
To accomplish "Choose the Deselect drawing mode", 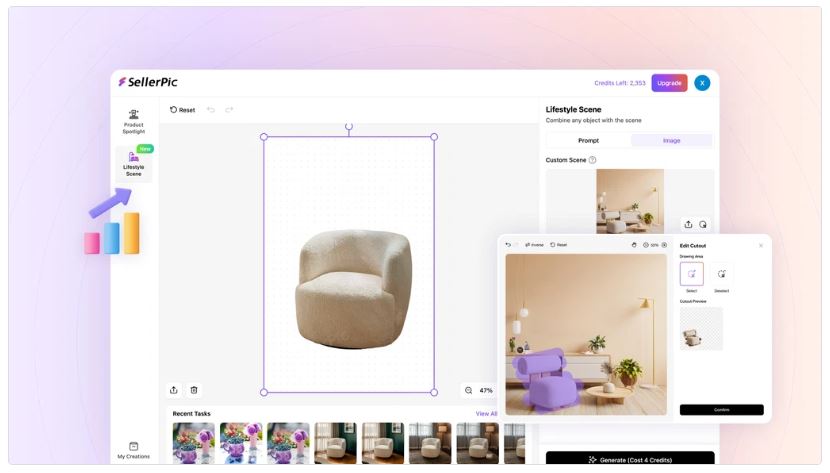I will pos(721,274).
